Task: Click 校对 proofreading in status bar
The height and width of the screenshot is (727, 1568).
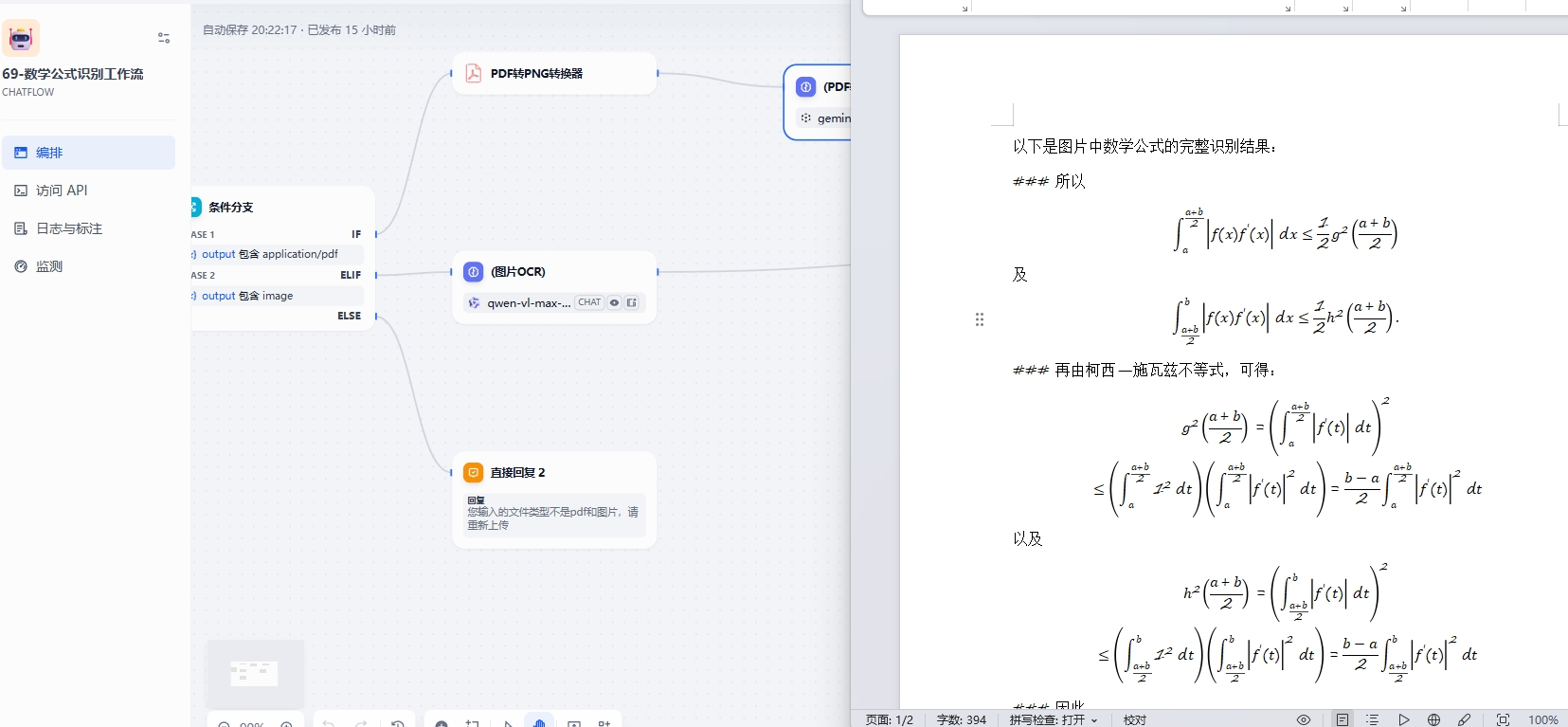Action: click(x=1135, y=719)
